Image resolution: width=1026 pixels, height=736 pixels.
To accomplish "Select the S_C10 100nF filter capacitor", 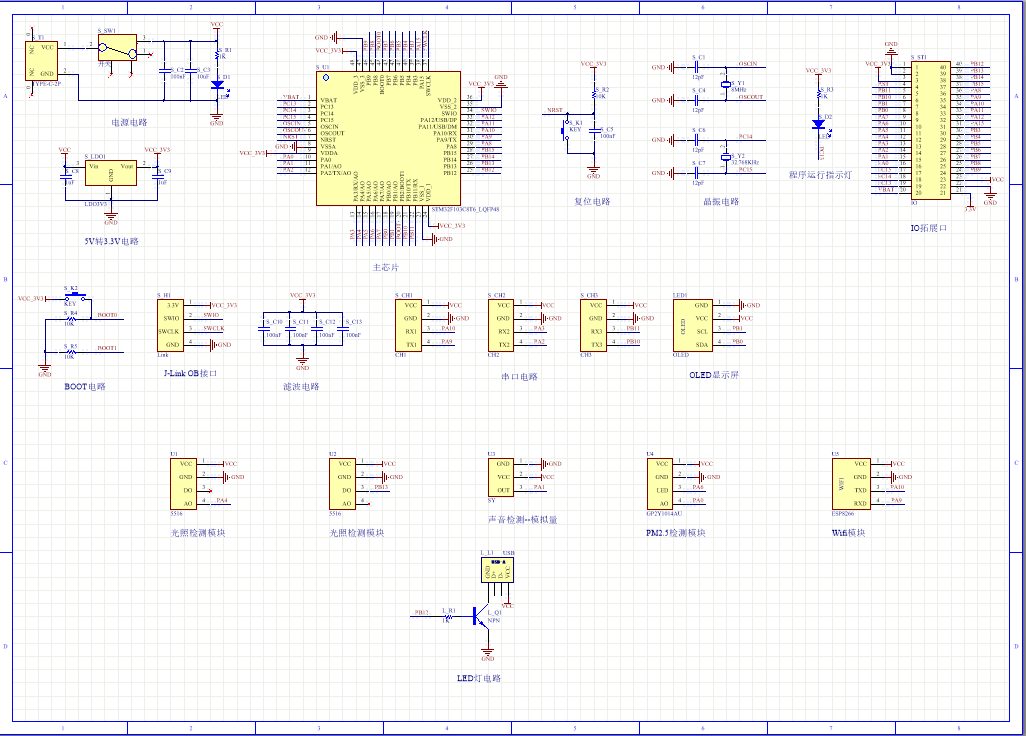I will coord(263,330).
